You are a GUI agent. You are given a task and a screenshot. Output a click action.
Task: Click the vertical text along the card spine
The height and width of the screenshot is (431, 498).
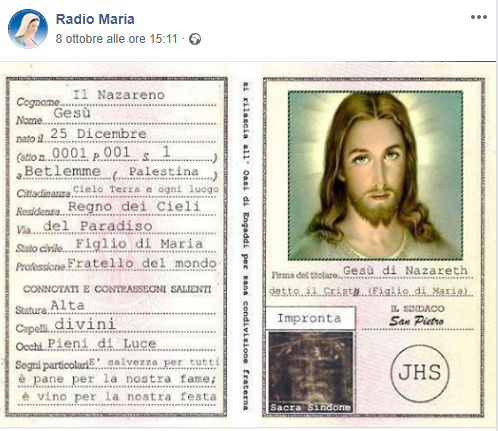pos(246,246)
